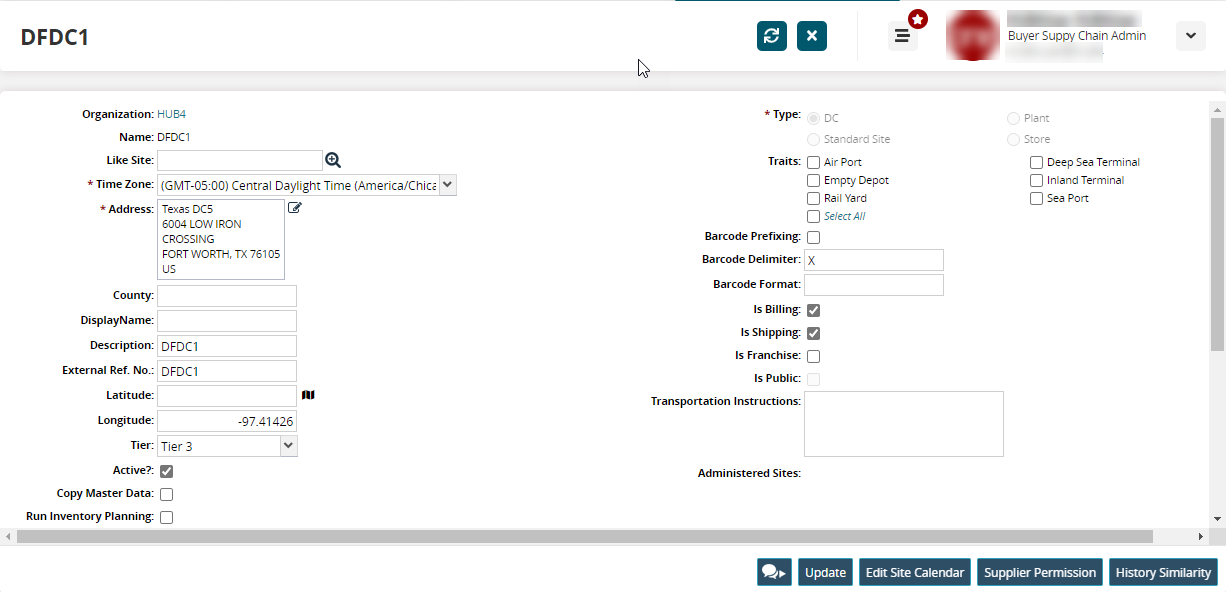The width and height of the screenshot is (1226, 592).
Task: Click the Select All traits link
Action: [844, 216]
